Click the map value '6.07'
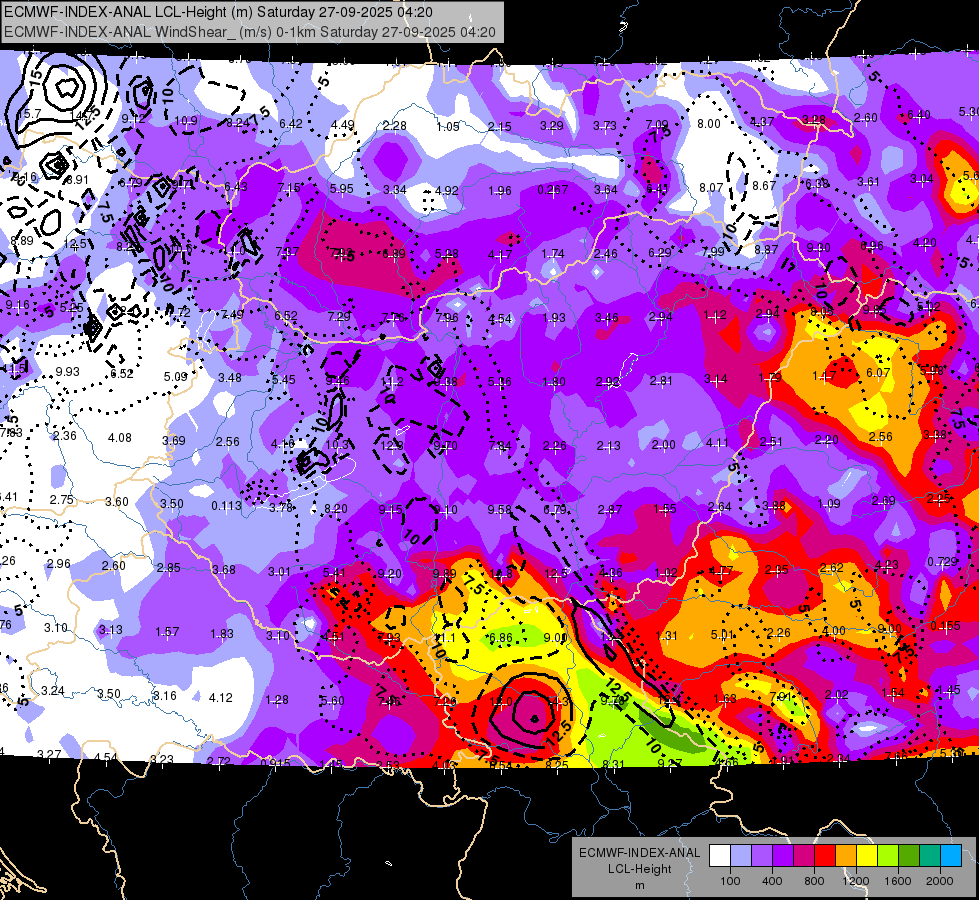Screen dimensions: 979x900 (x=878, y=372)
